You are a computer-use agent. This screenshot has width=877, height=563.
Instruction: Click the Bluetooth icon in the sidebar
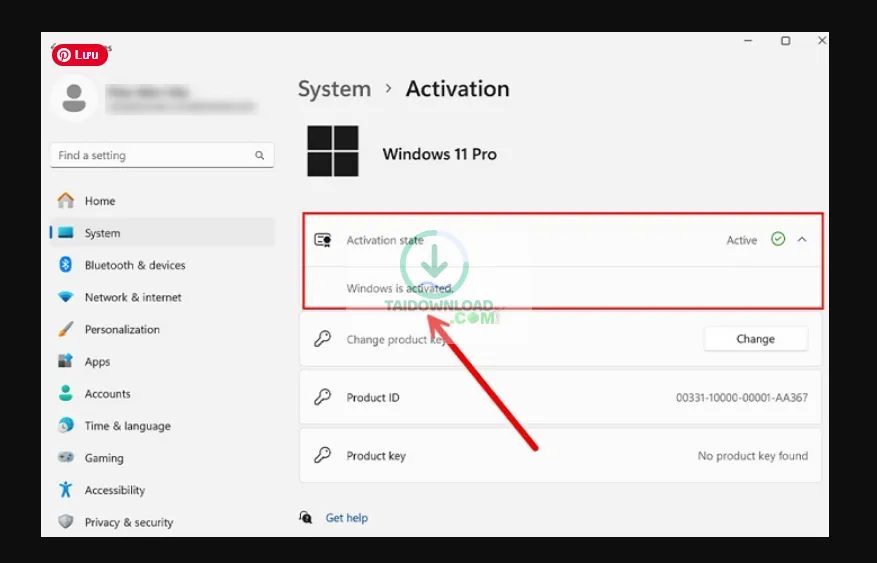65,264
